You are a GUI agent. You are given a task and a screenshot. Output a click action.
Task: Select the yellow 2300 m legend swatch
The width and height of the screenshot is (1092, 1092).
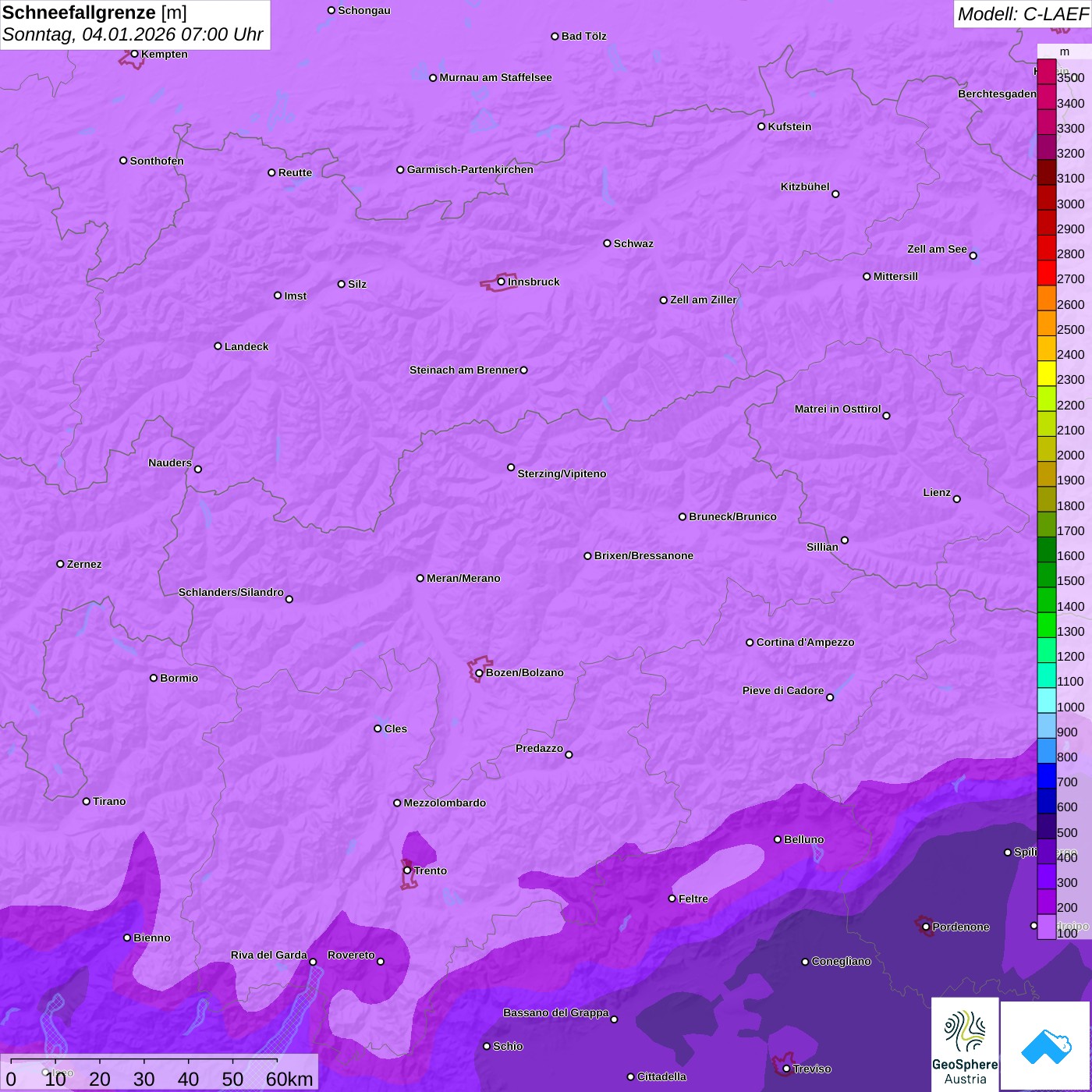pos(1047,374)
